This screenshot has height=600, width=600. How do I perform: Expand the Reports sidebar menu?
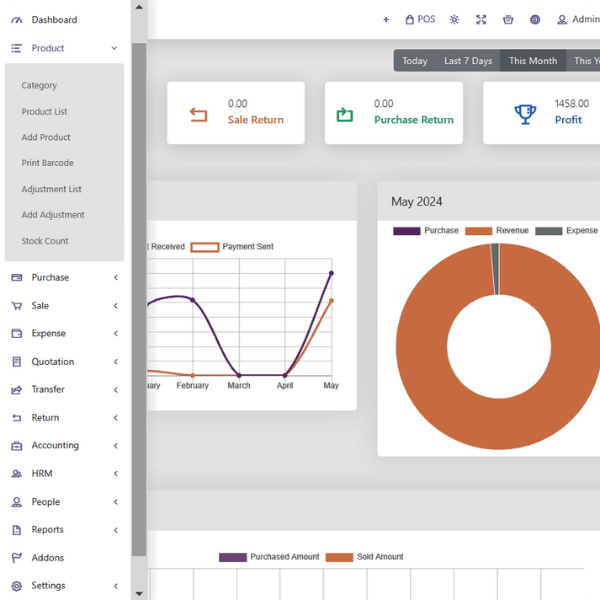pos(115,530)
